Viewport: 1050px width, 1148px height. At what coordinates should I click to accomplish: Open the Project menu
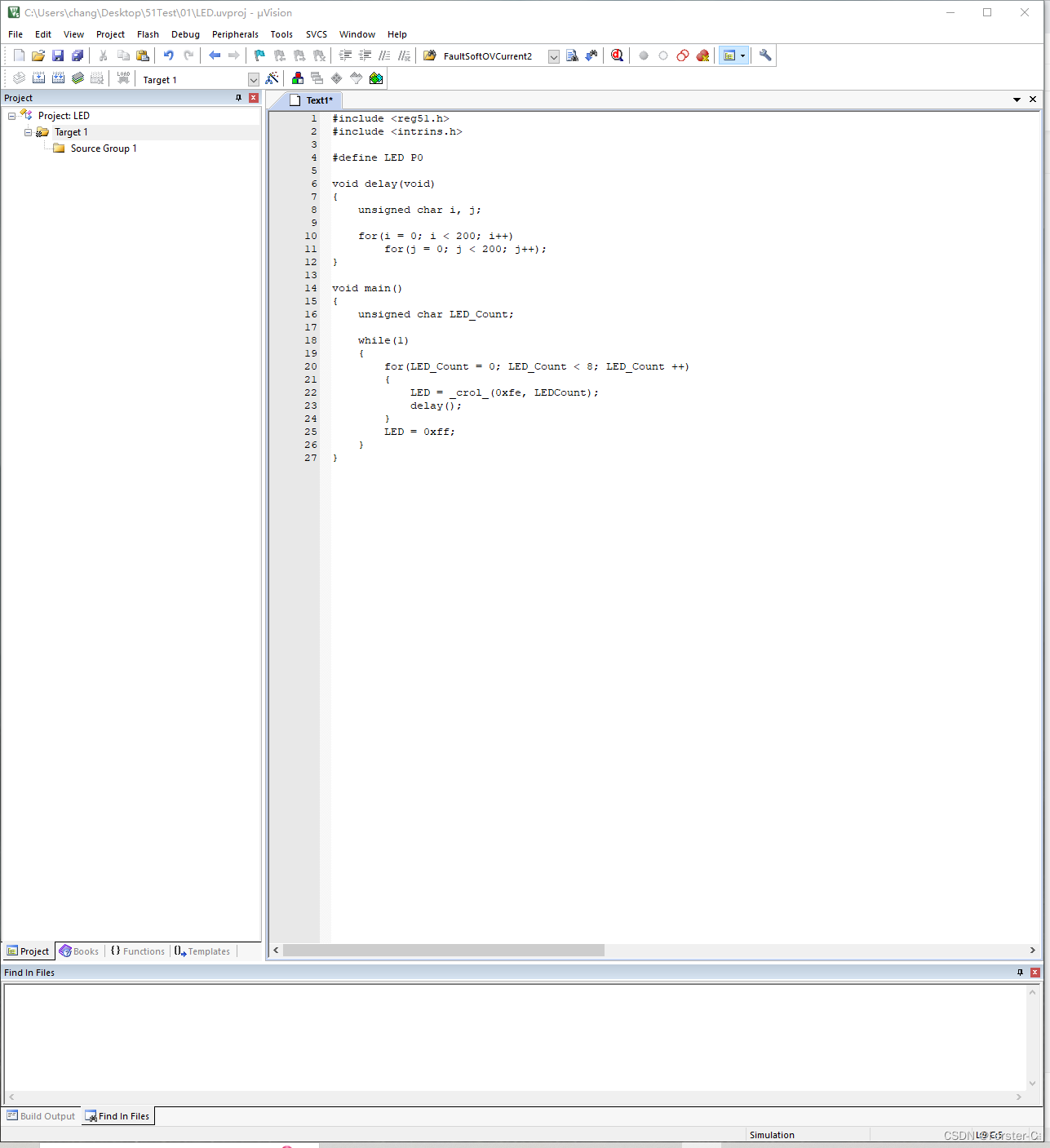(x=111, y=34)
